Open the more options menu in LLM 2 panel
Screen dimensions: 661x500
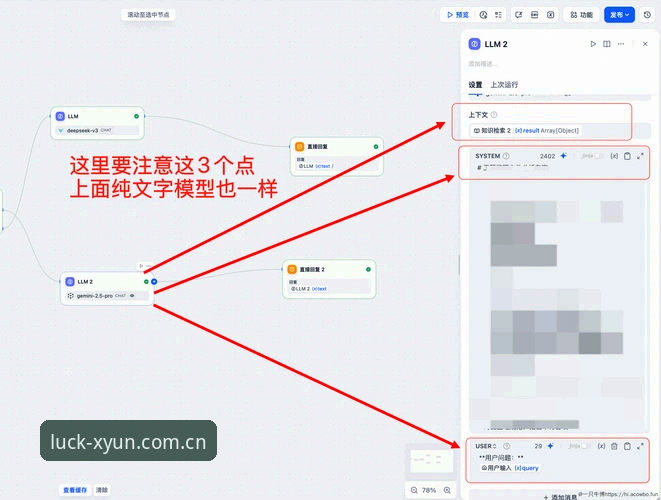click(621, 44)
